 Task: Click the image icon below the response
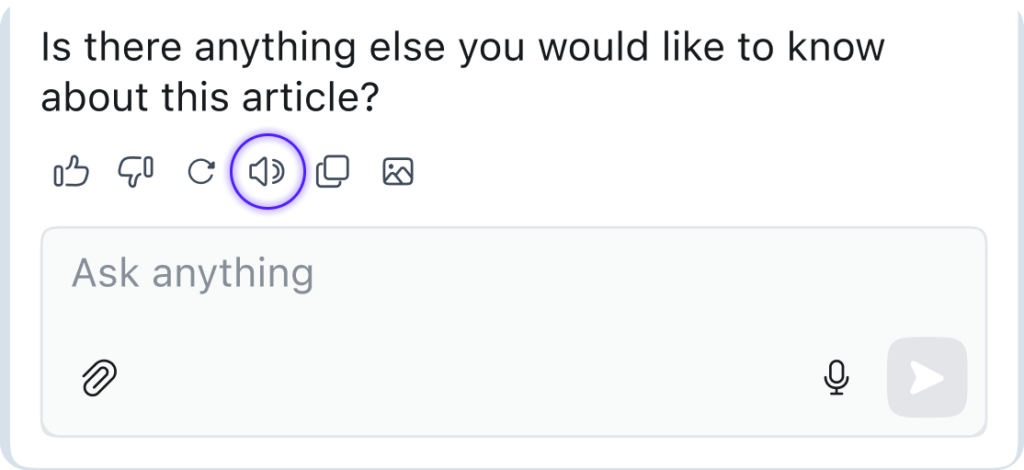398,173
